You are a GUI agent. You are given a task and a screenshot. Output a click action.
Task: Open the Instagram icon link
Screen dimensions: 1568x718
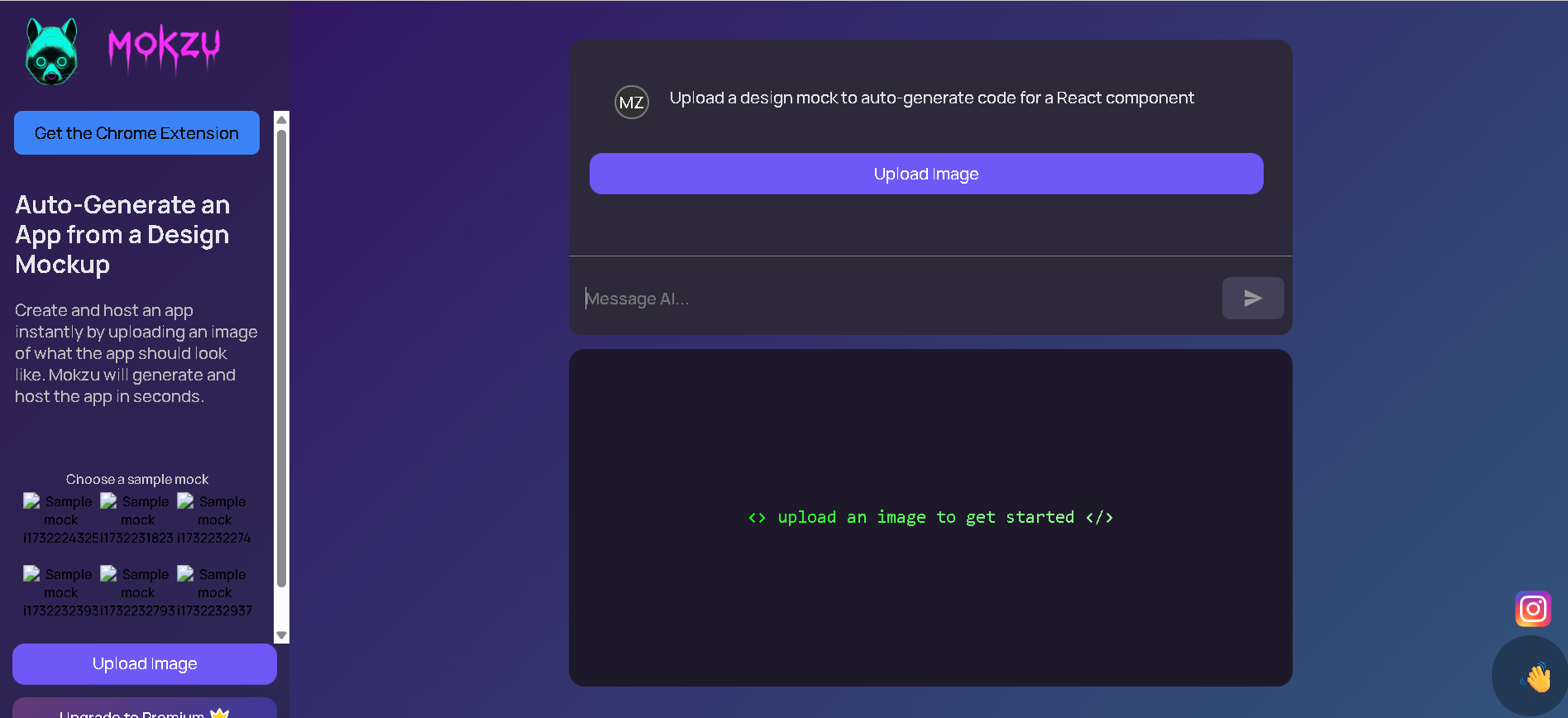point(1532,610)
